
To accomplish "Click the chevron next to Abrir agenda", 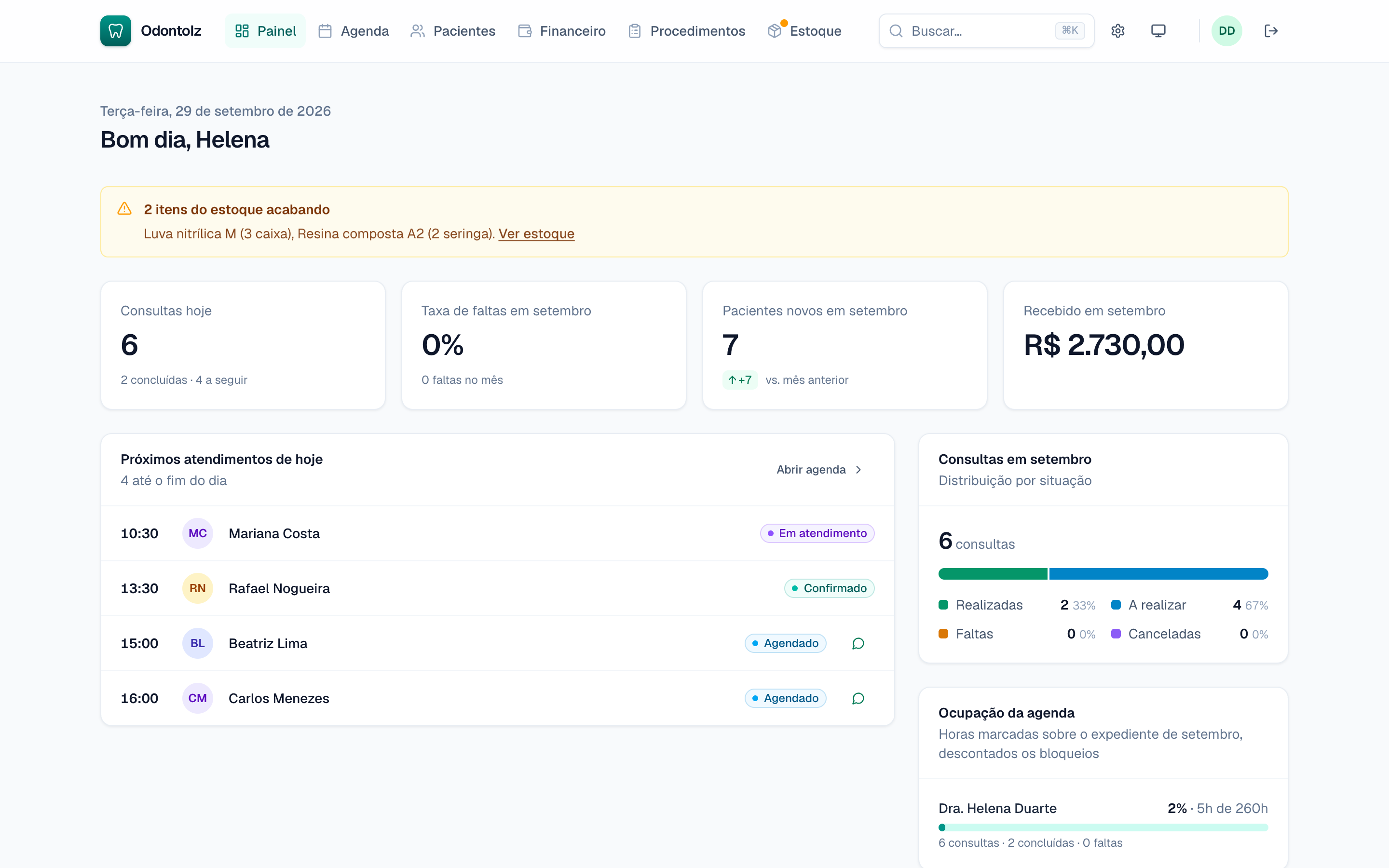I will (x=858, y=470).
